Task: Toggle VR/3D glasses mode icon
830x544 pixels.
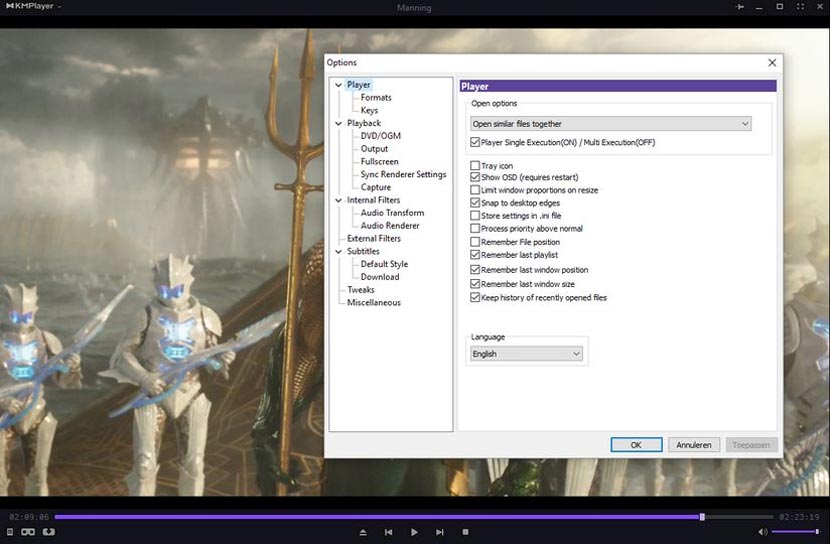Action: pos(28,532)
